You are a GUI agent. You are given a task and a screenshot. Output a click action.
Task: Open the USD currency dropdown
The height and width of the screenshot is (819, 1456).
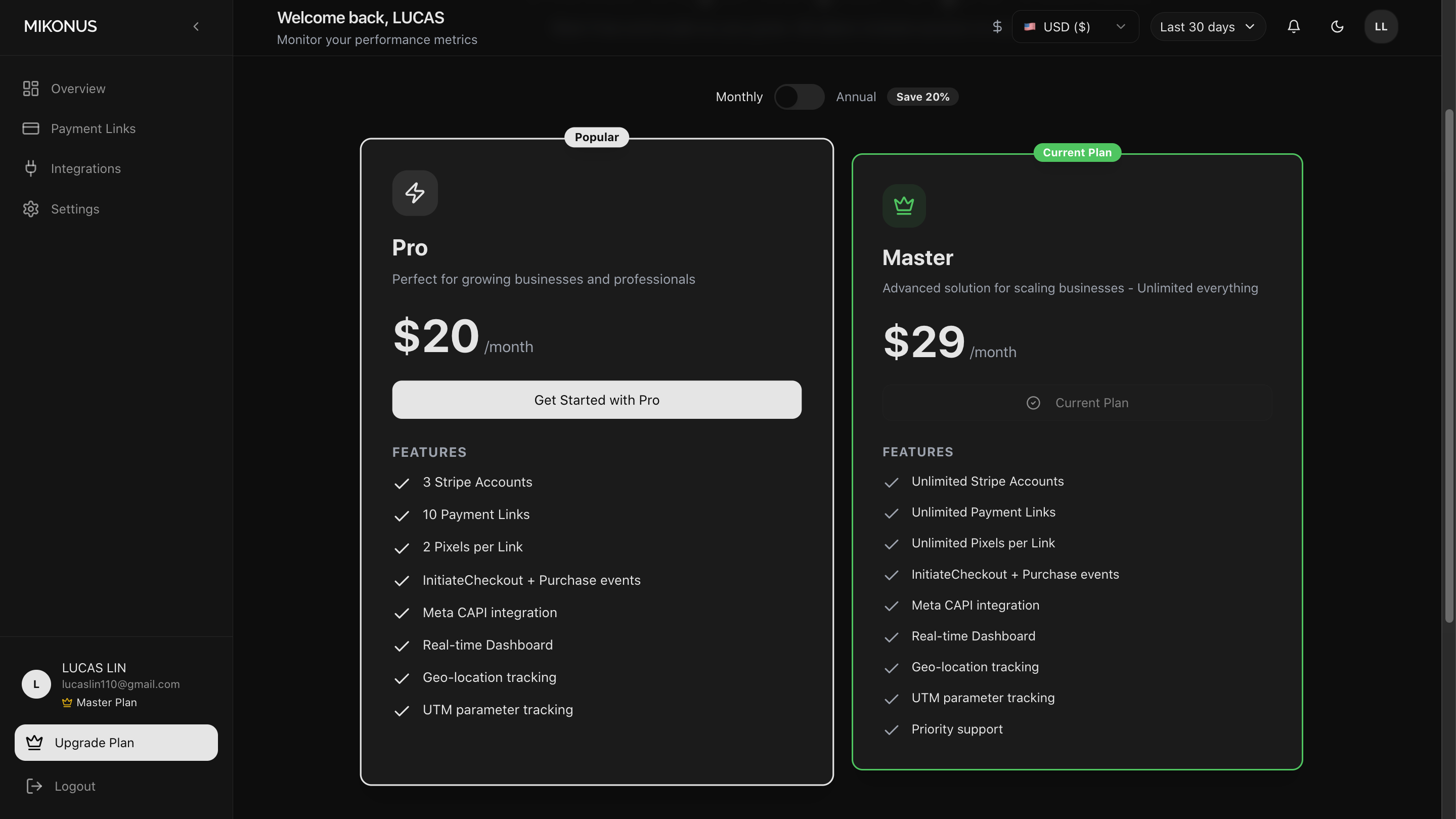pos(1075,27)
